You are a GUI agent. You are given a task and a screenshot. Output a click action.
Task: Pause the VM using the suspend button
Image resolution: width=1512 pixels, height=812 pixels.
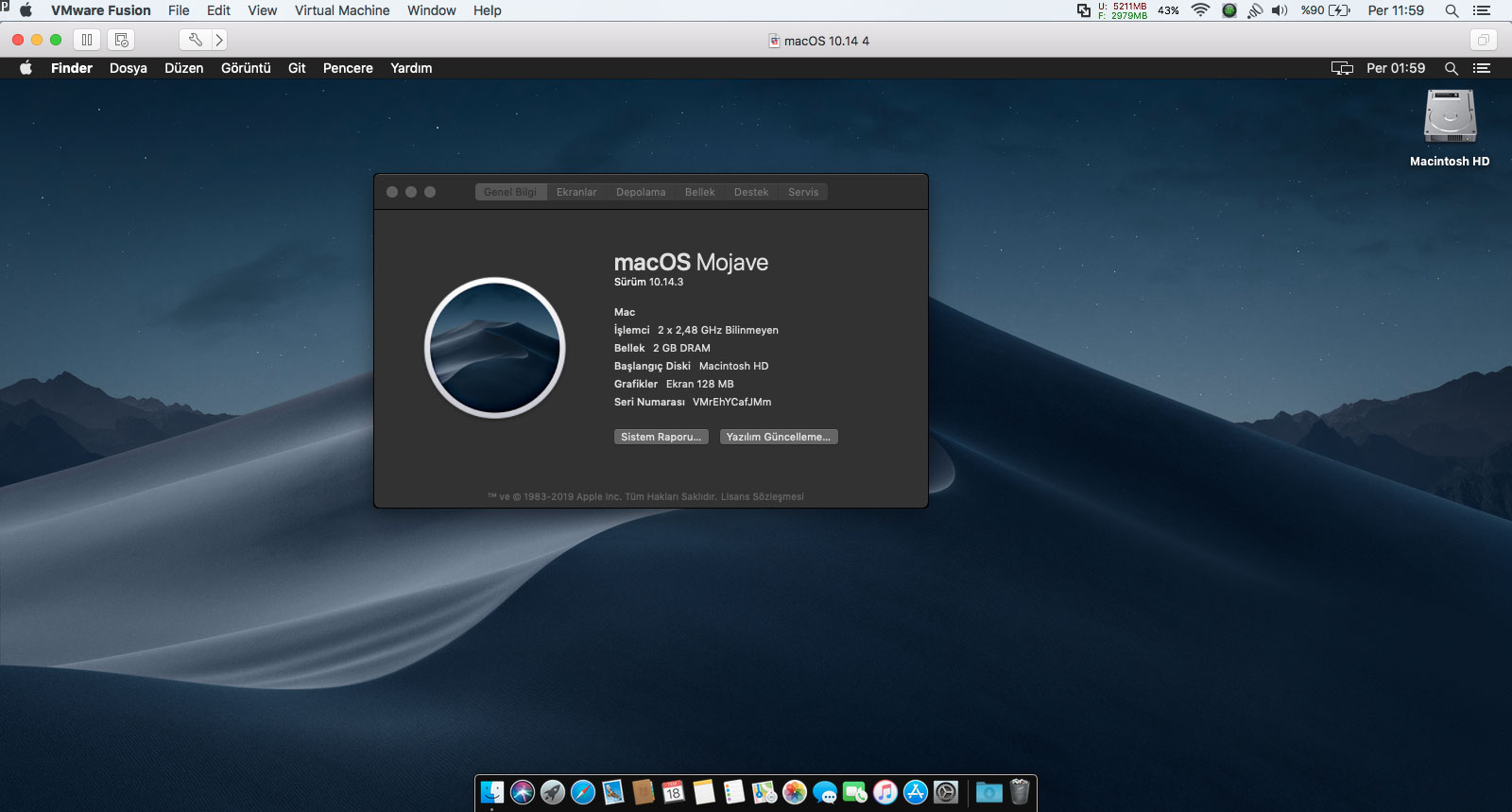pyautogui.click(x=87, y=40)
